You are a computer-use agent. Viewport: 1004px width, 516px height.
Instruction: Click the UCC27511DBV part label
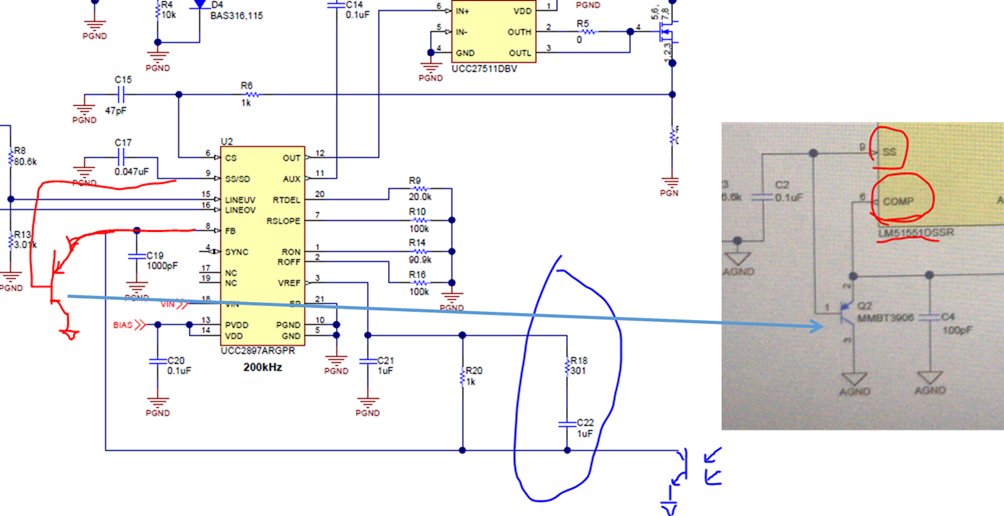(x=483, y=68)
